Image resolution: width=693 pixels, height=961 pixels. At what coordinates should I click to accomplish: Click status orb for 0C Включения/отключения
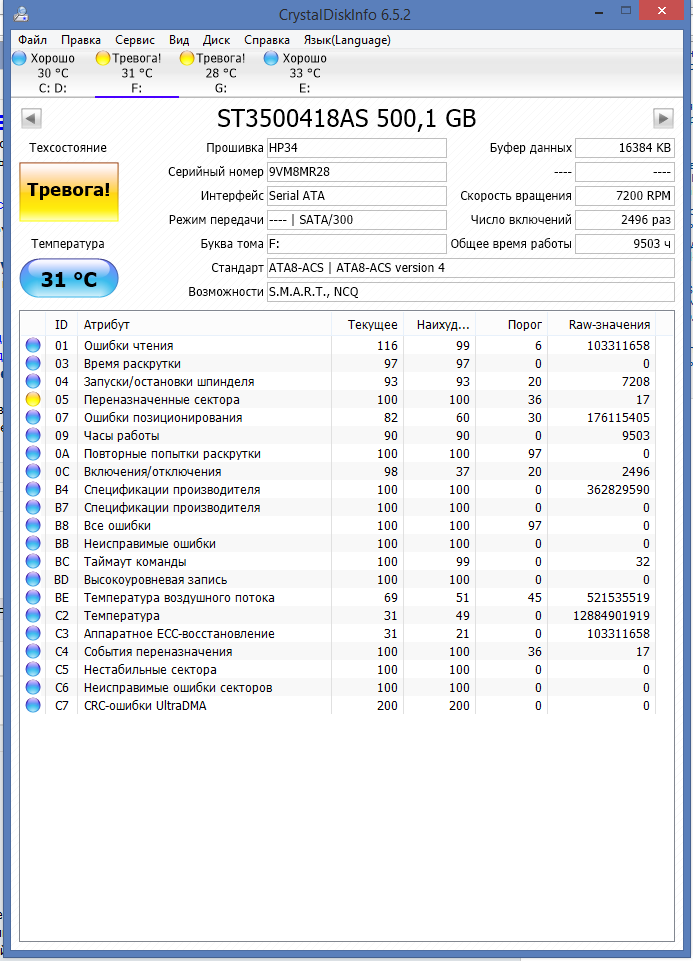click(x=33, y=471)
